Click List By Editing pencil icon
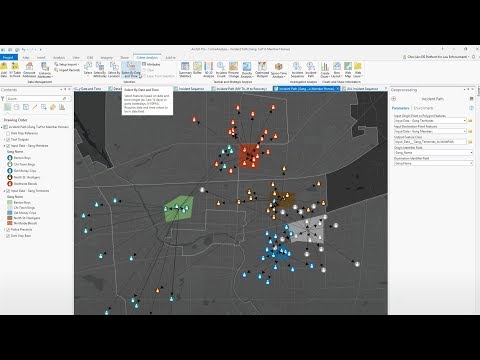The width and height of the screenshot is (480, 360). click(35, 107)
